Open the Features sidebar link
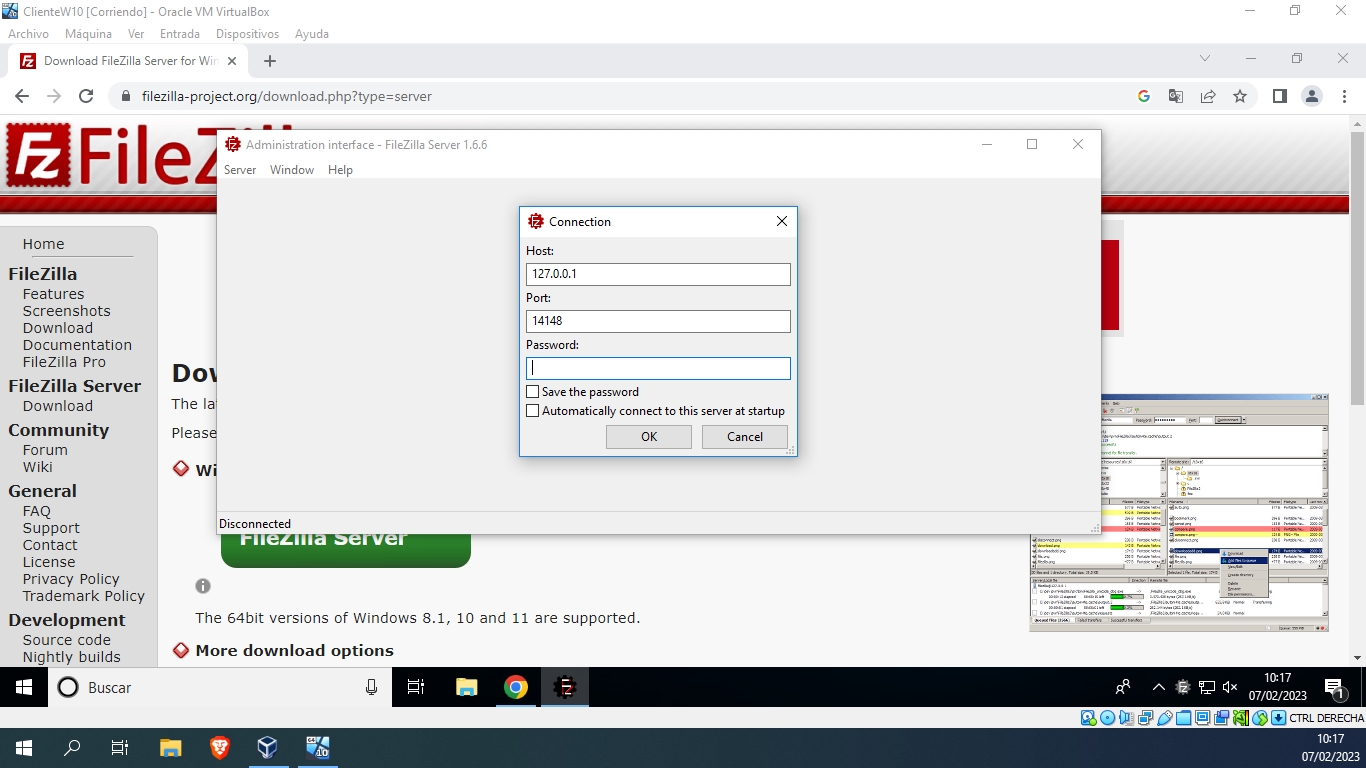The image size is (1366, 768). (54, 294)
